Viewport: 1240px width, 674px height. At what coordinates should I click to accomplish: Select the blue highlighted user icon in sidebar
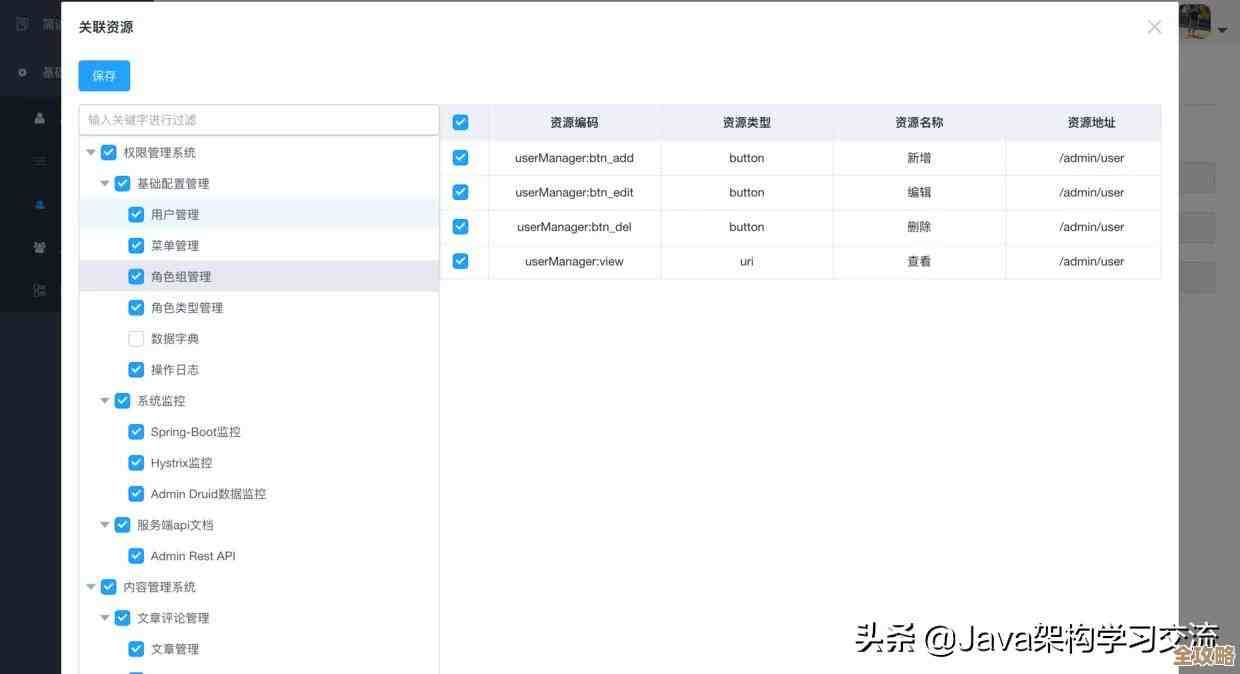(38, 205)
